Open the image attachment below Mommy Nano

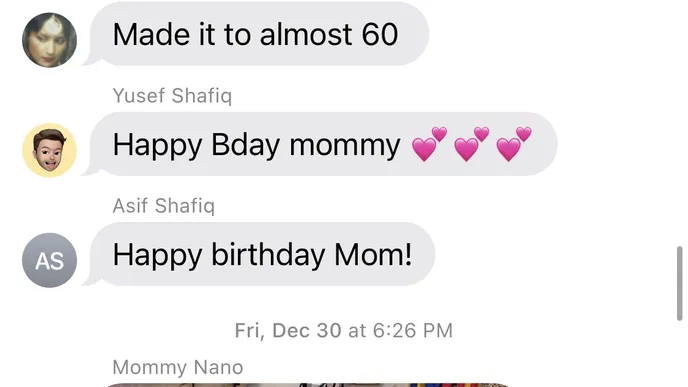pyautogui.click(x=307, y=385)
